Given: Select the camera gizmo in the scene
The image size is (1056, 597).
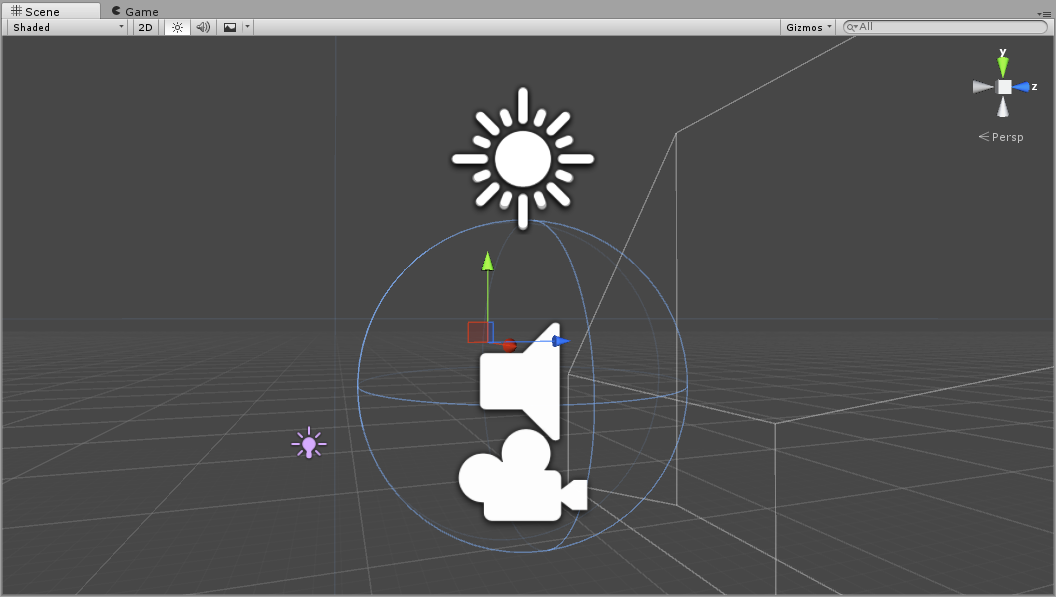Looking at the screenshot, I should tap(521, 478).
